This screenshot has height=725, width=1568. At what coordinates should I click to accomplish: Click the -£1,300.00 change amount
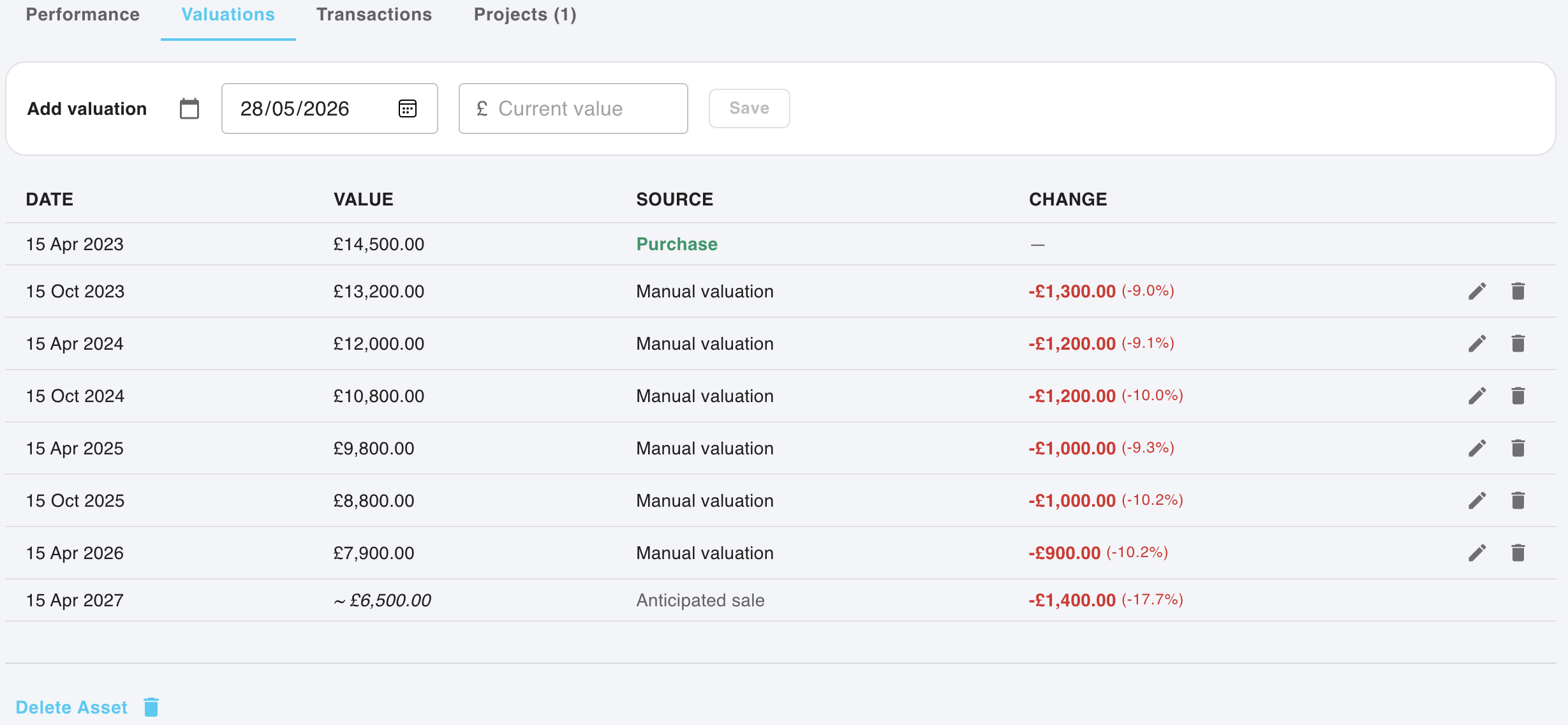1072,292
